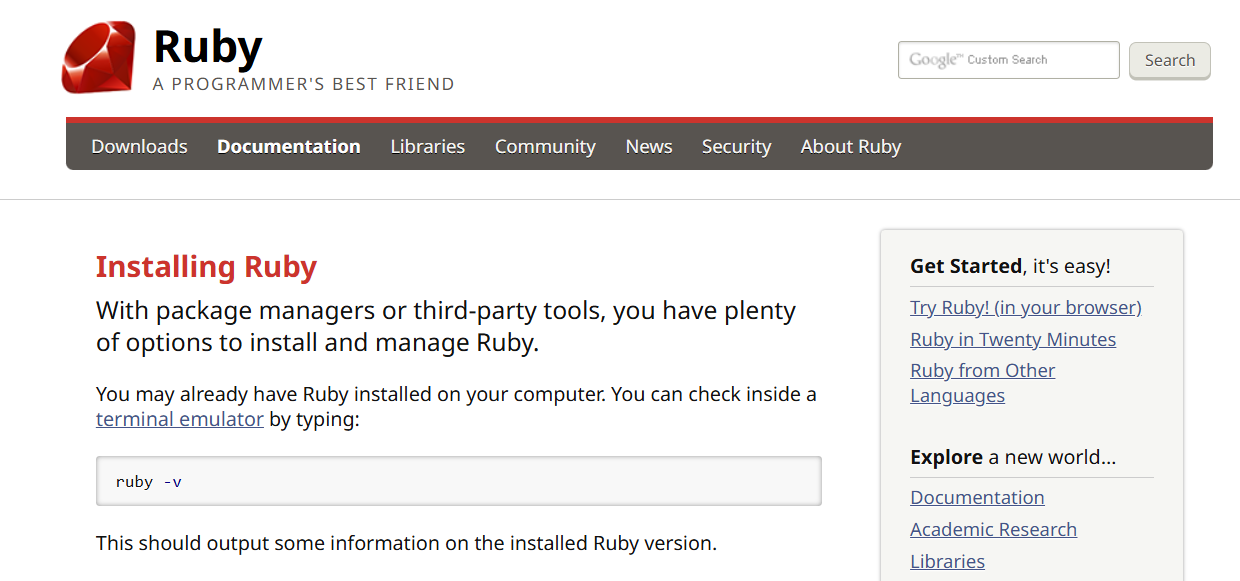This screenshot has width=1240, height=581.
Task: Click the Installing Ruby heading
Action: click(206, 267)
